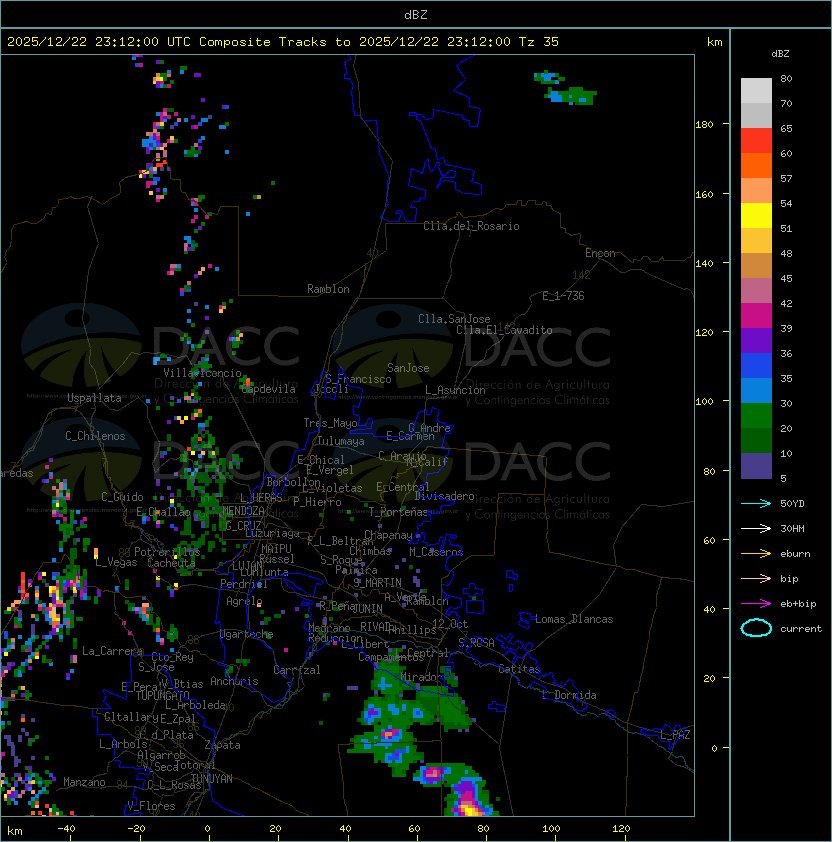Click the 'M_Caseros' place label
The width and height of the screenshot is (832, 842).
(436, 552)
